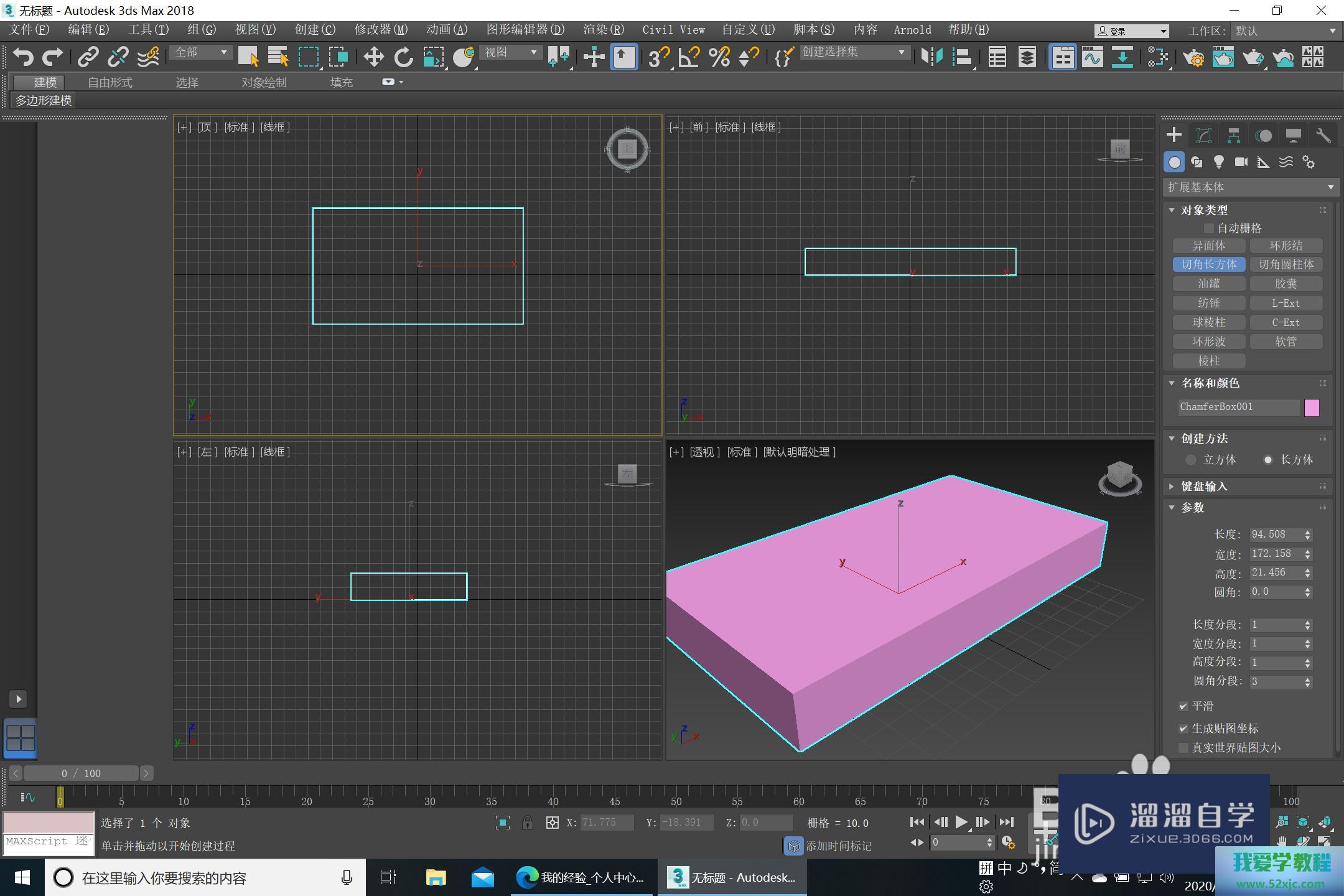Screen dimensions: 1344x896
Task: Switch to the 自由形式 ribbon tab
Action: (x=110, y=82)
